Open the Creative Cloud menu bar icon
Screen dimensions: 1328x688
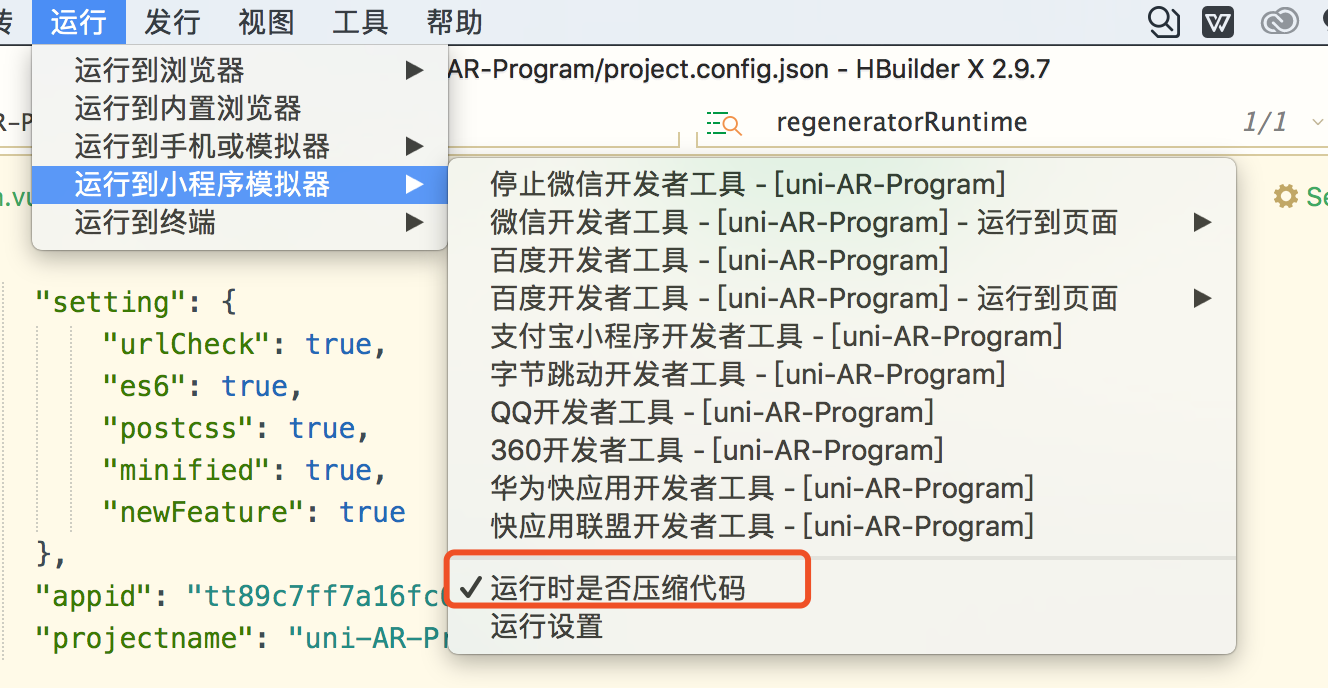pos(1279,21)
